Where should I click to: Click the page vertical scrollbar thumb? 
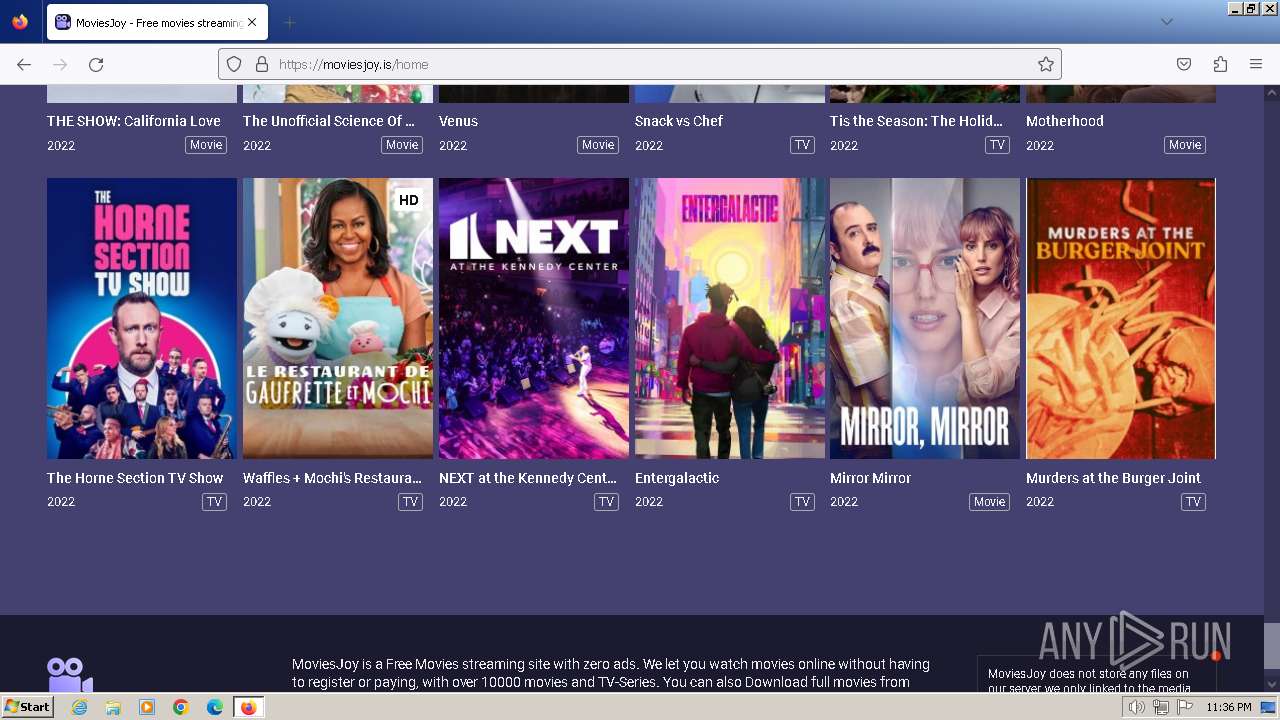coord(1271,645)
